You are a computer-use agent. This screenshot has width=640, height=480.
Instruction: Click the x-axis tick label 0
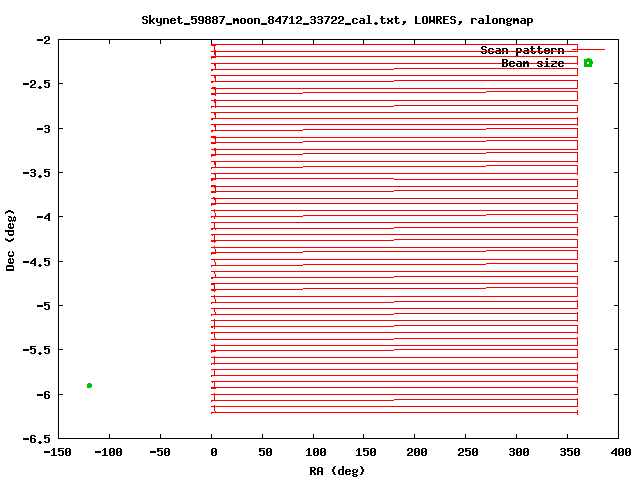(213, 452)
